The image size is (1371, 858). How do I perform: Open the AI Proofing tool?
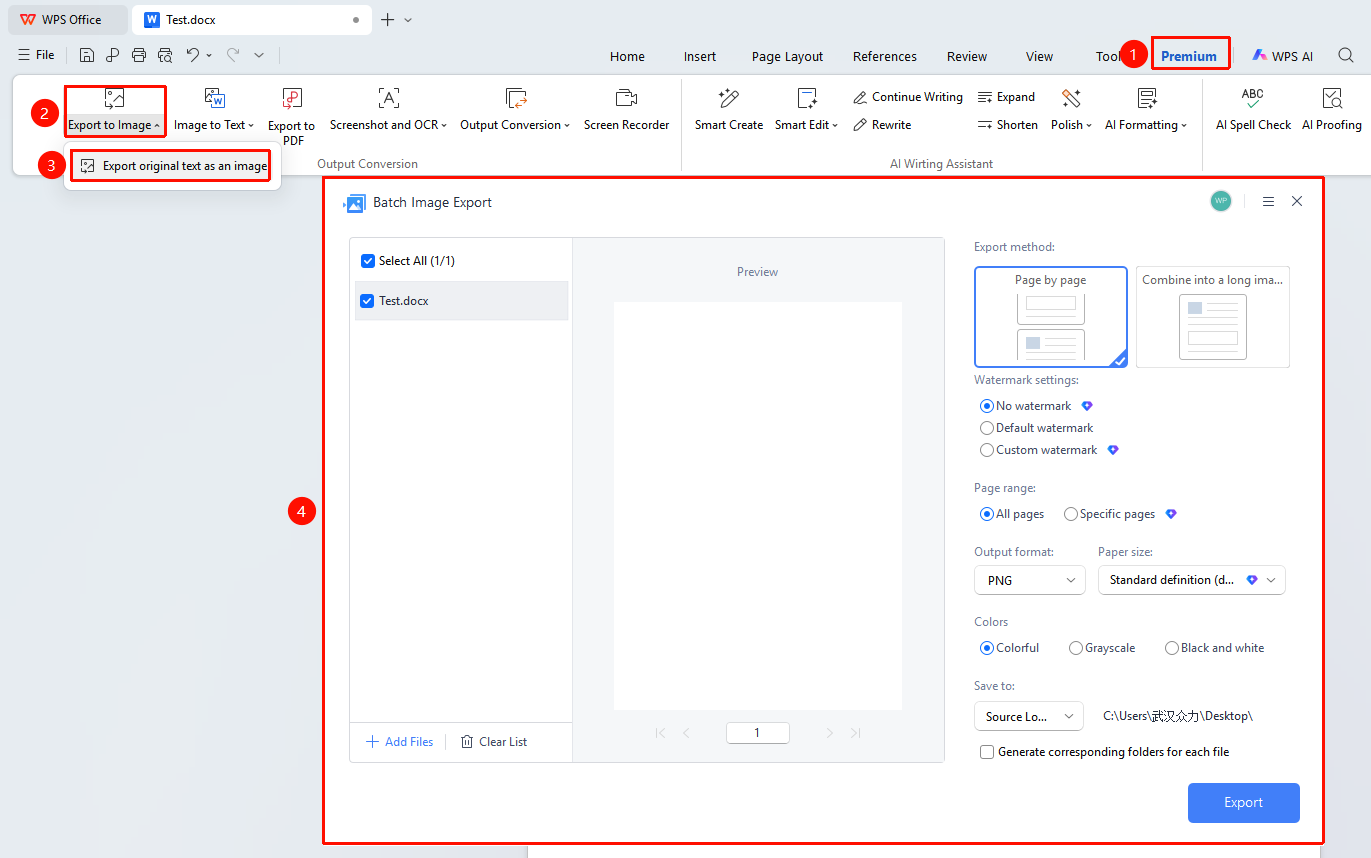point(1331,110)
